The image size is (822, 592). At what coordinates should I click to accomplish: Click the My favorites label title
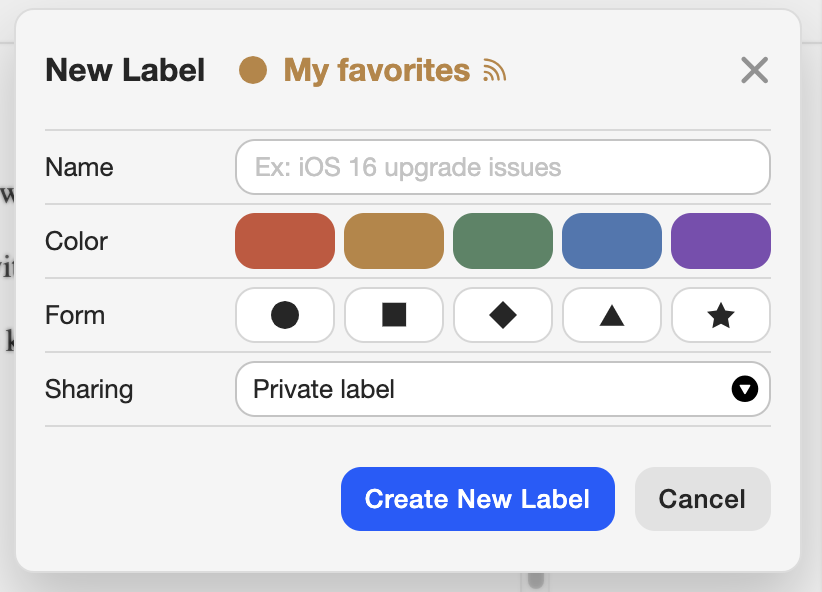tap(377, 71)
